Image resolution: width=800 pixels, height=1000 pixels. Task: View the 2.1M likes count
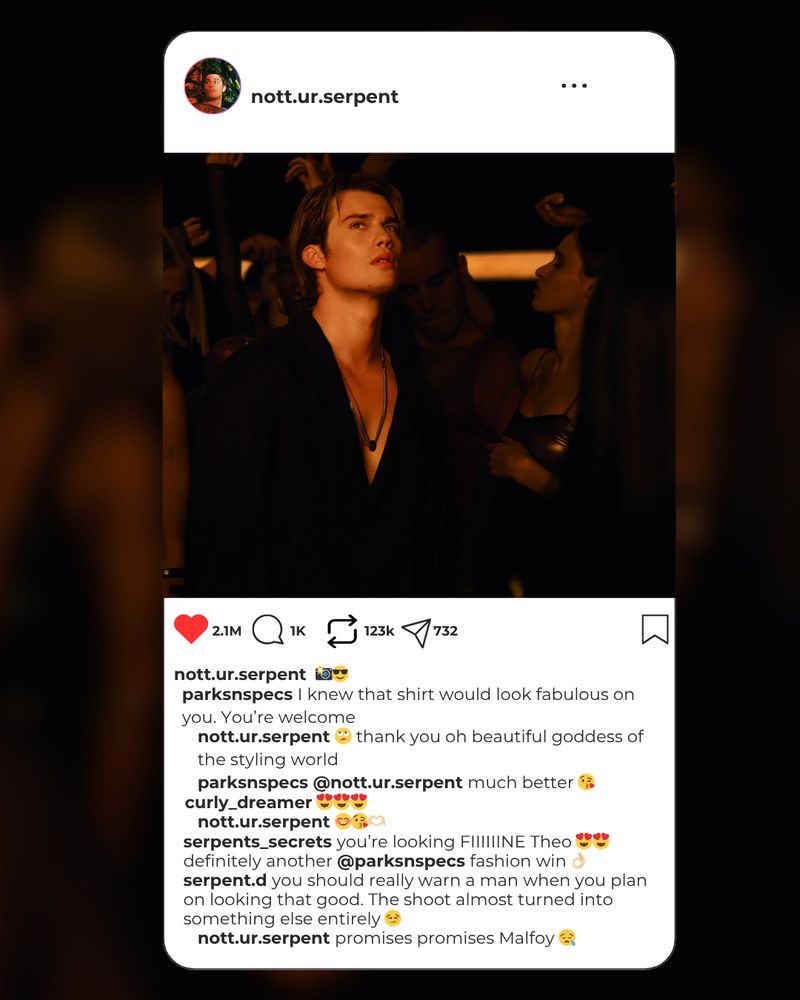point(226,631)
